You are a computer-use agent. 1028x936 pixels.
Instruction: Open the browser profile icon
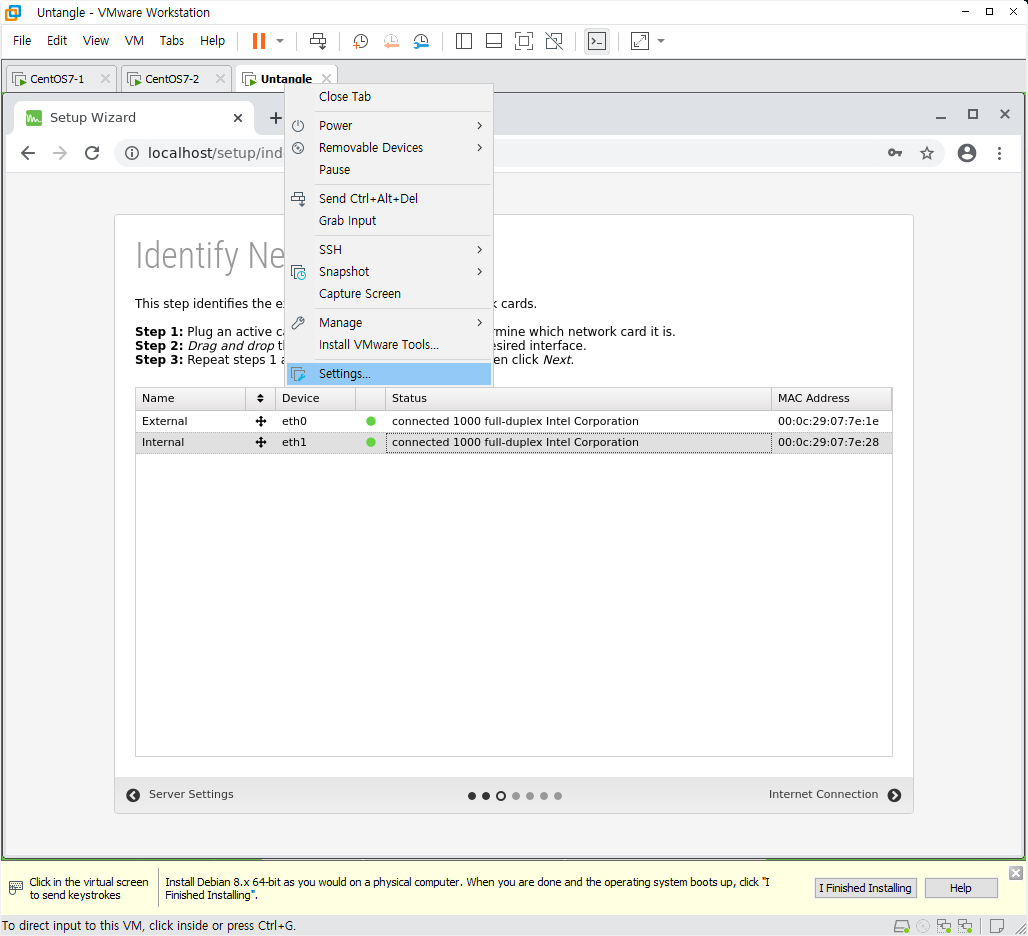coord(966,153)
